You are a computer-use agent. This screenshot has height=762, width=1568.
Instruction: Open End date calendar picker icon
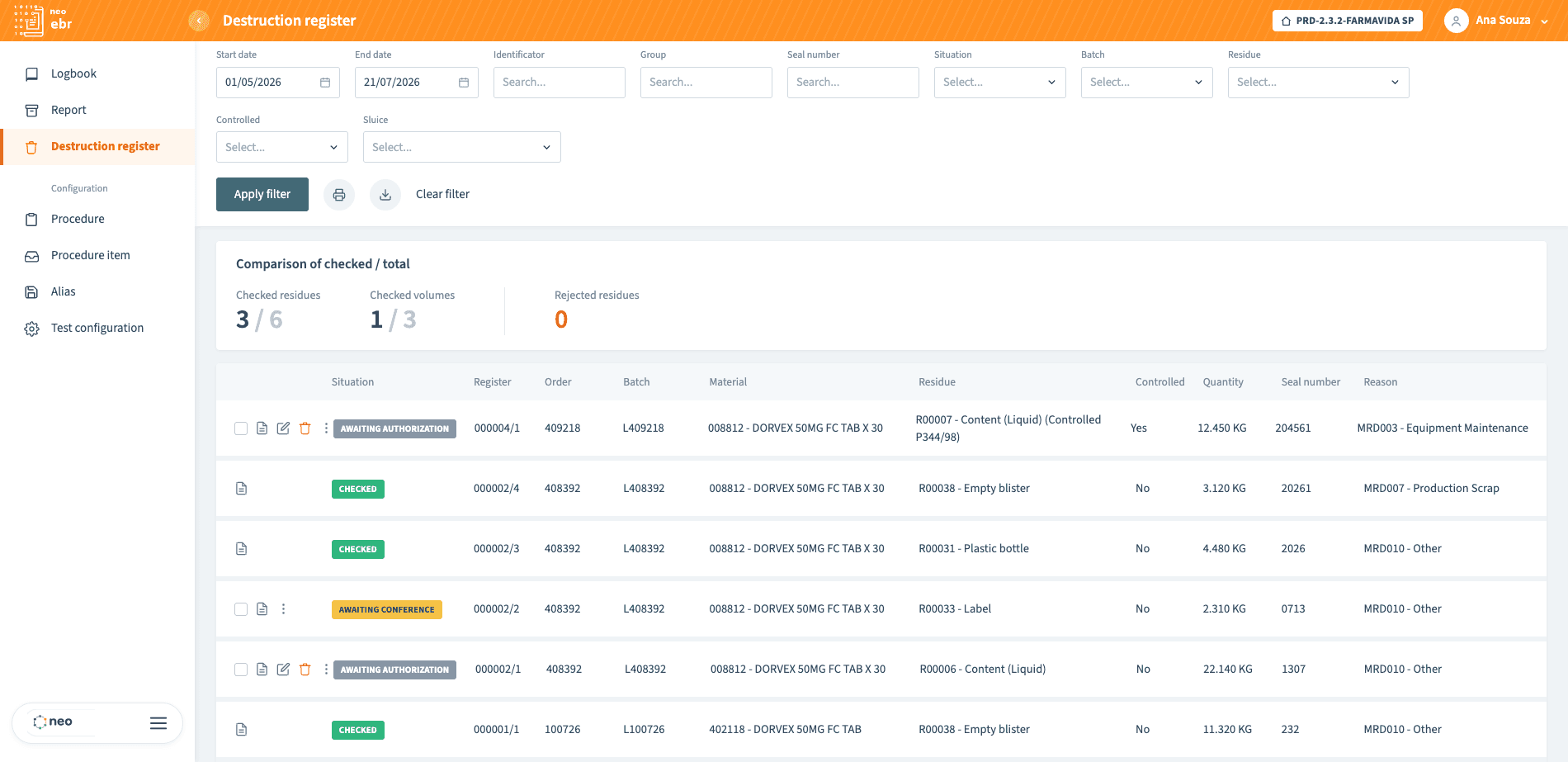coord(464,83)
